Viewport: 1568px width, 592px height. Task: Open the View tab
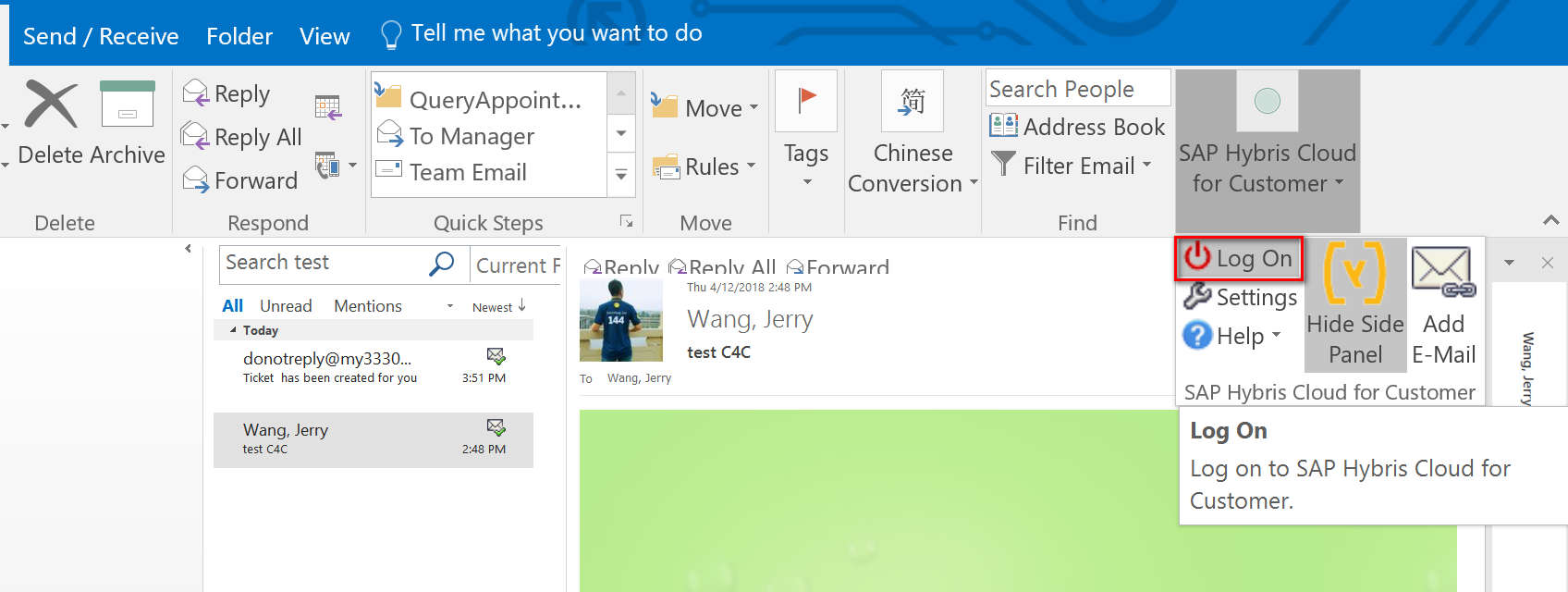(325, 36)
